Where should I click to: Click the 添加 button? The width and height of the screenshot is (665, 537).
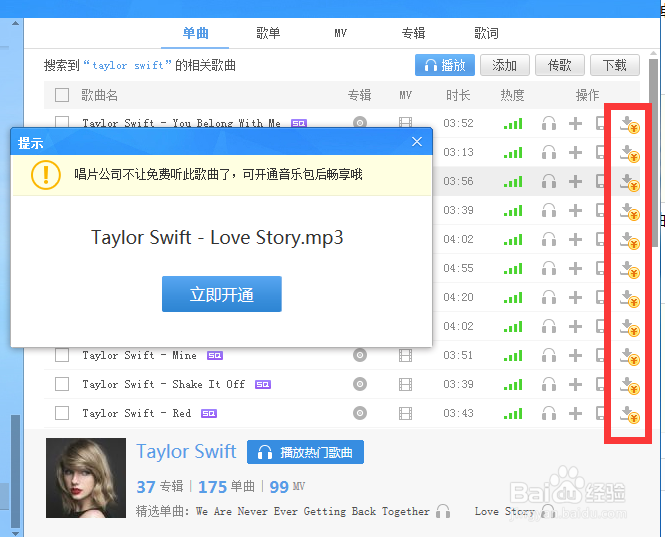(505, 65)
